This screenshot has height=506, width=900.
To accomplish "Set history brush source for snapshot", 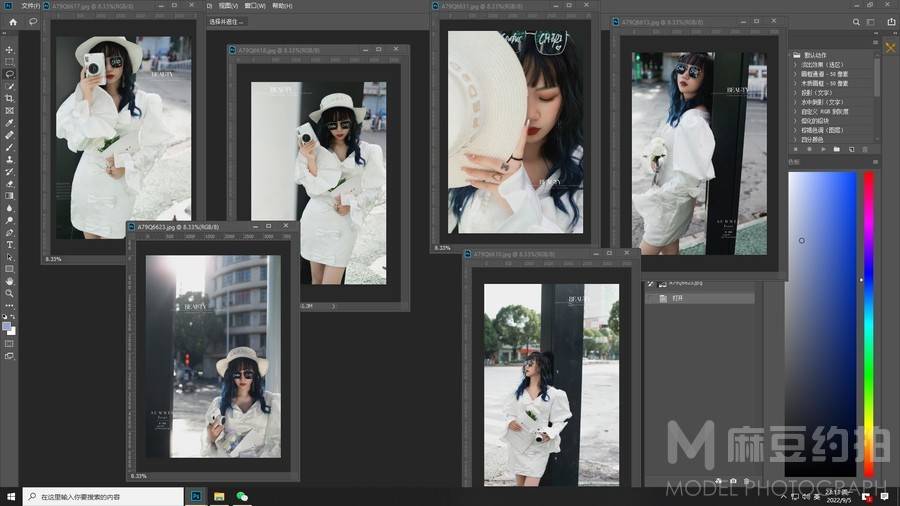I will 650,284.
